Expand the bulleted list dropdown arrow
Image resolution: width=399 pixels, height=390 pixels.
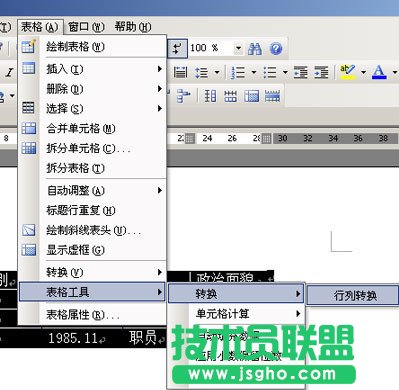point(285,72)
